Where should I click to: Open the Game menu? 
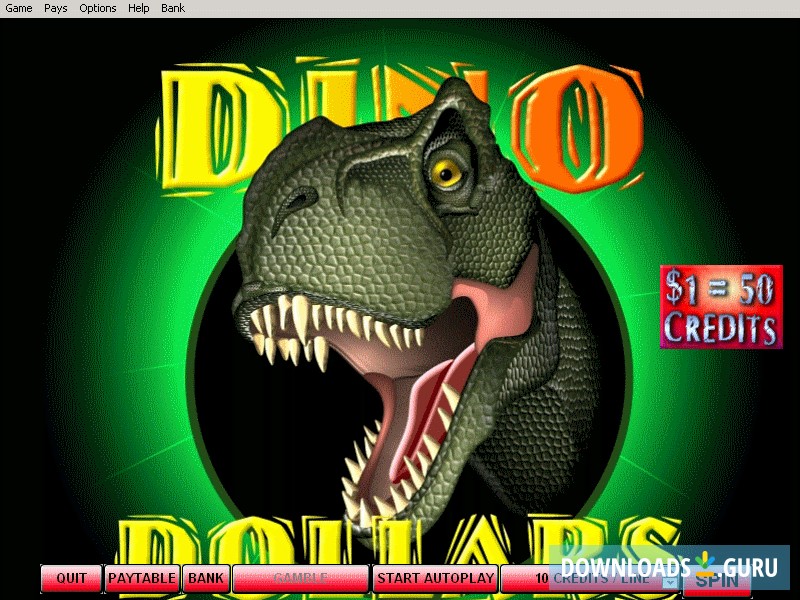pos(19,8)
